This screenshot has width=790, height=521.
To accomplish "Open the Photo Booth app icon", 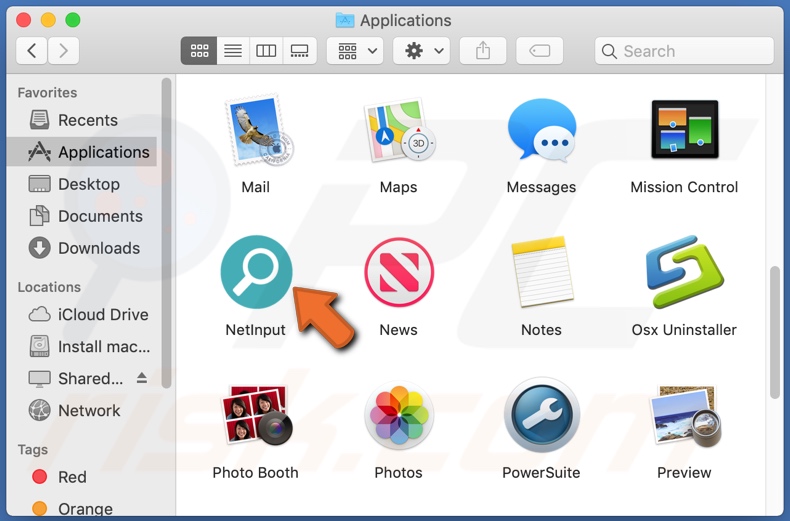I will point(257,415).
